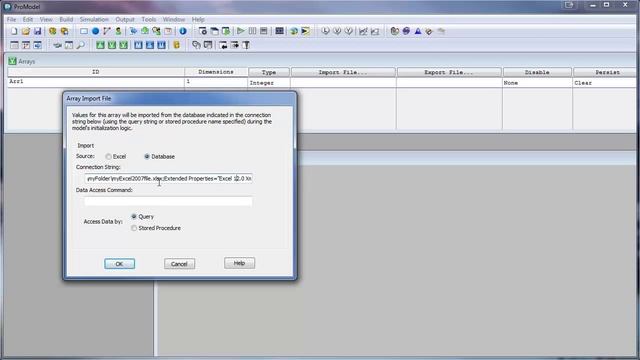This screenshot has width=640, height=360.
Task: Click the Clear cell under Persist
Action: (x=605, y=83)
